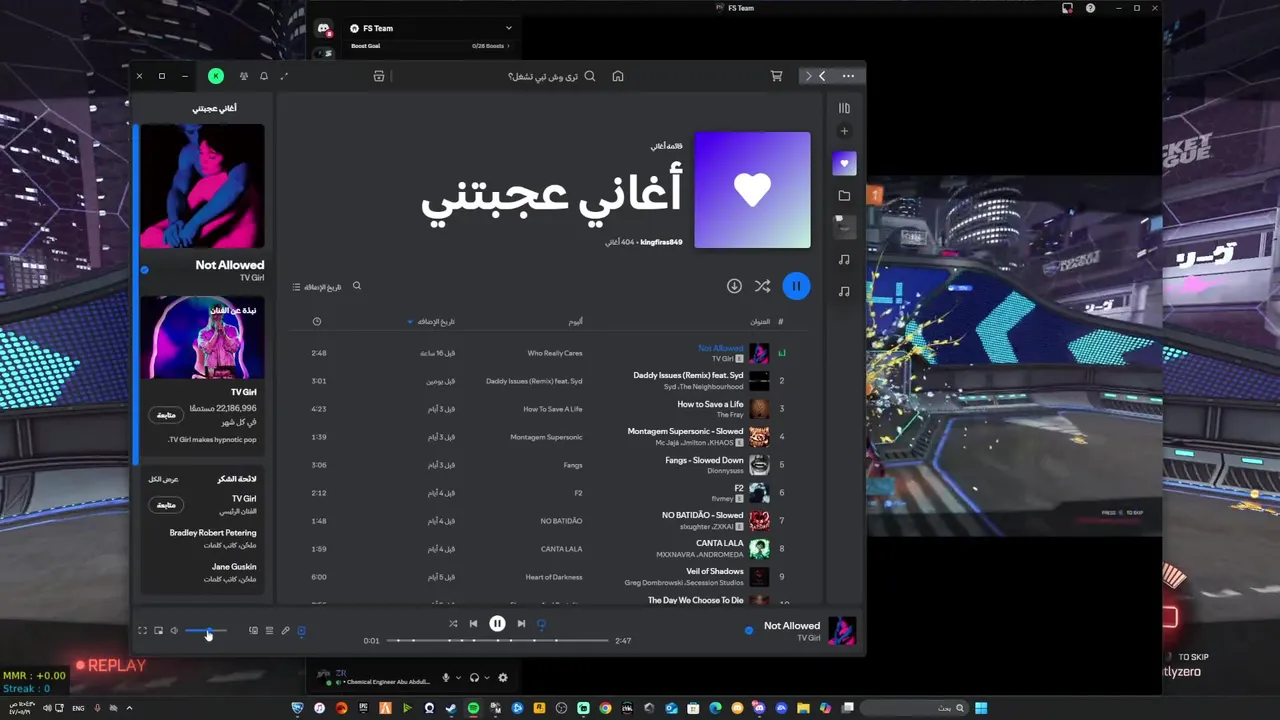Sort by duration clock column icon
The image size is (1280, 720).
(x=317, y=322)
